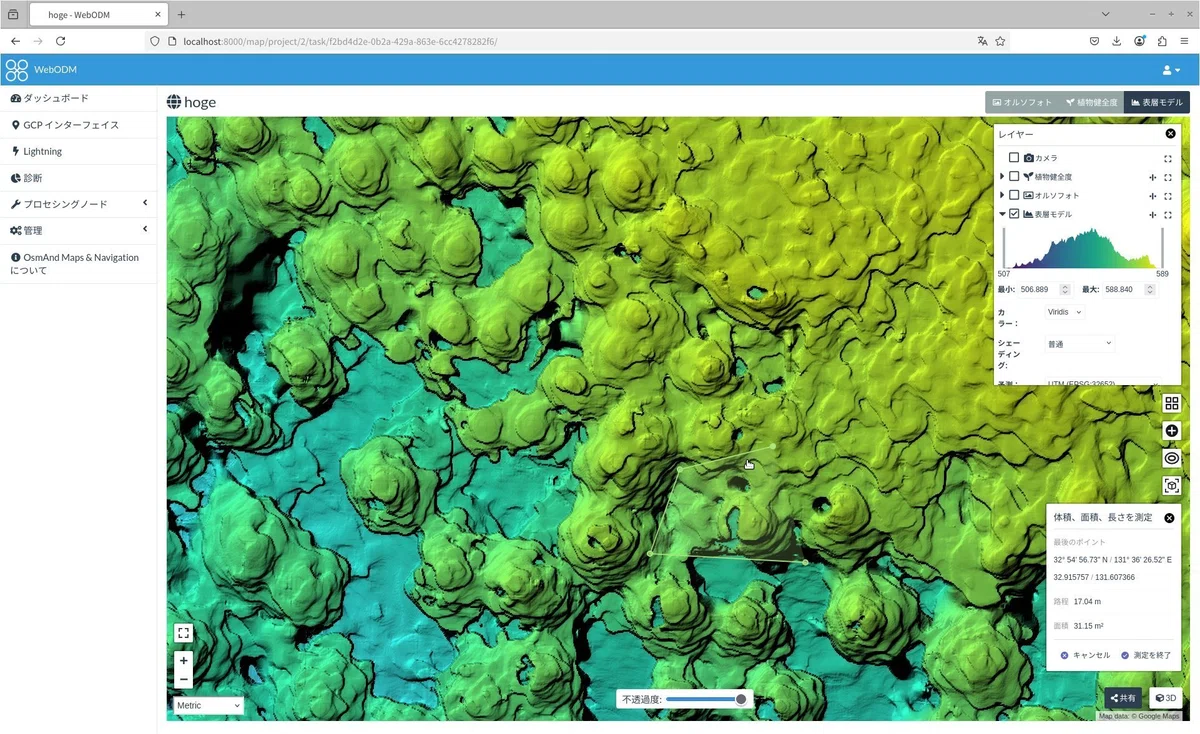Expand the オルソフォト layer settings

tap(1002, 196)
